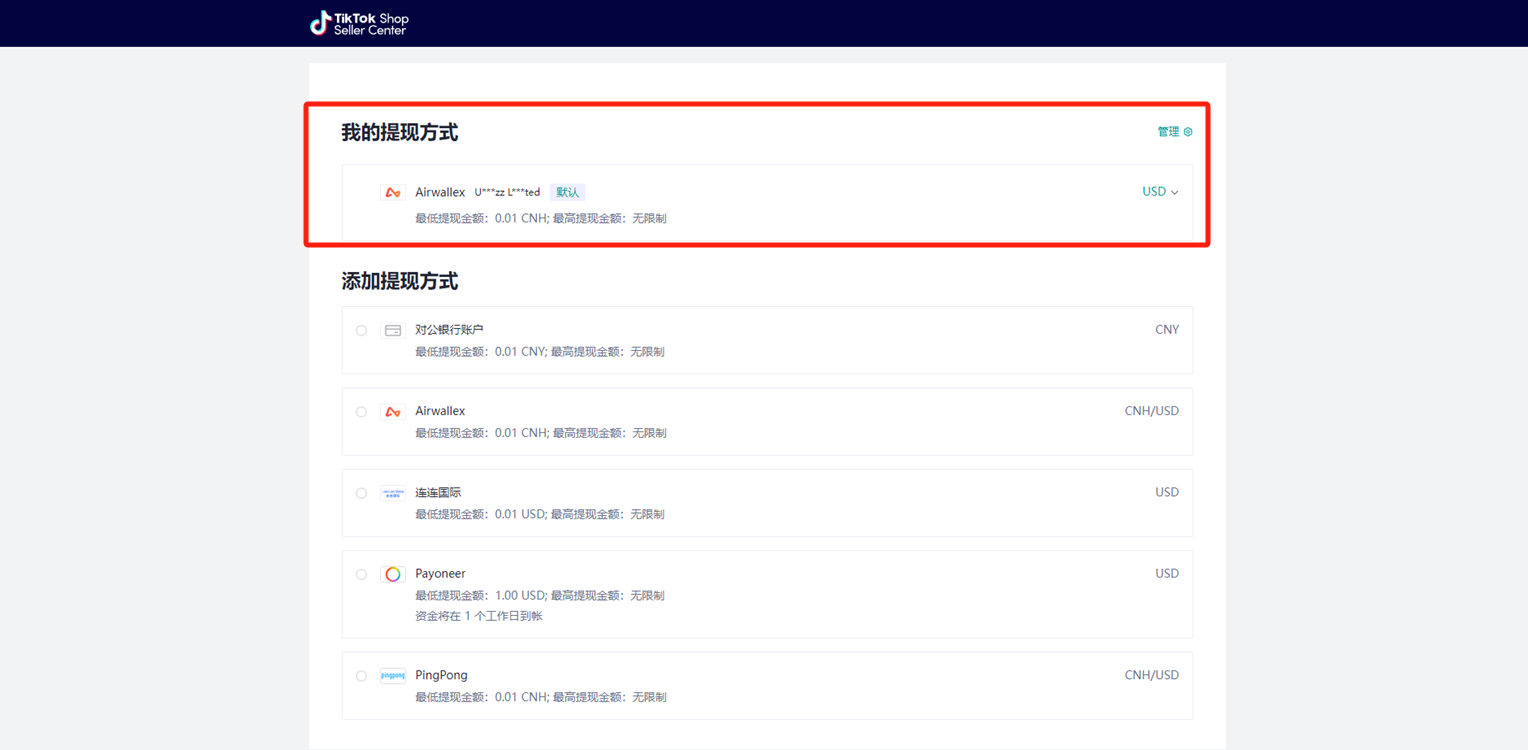This screenshot has width=1528, height=750.
Task: Select the Airwallex radio option to add
Action: point(361,411)
